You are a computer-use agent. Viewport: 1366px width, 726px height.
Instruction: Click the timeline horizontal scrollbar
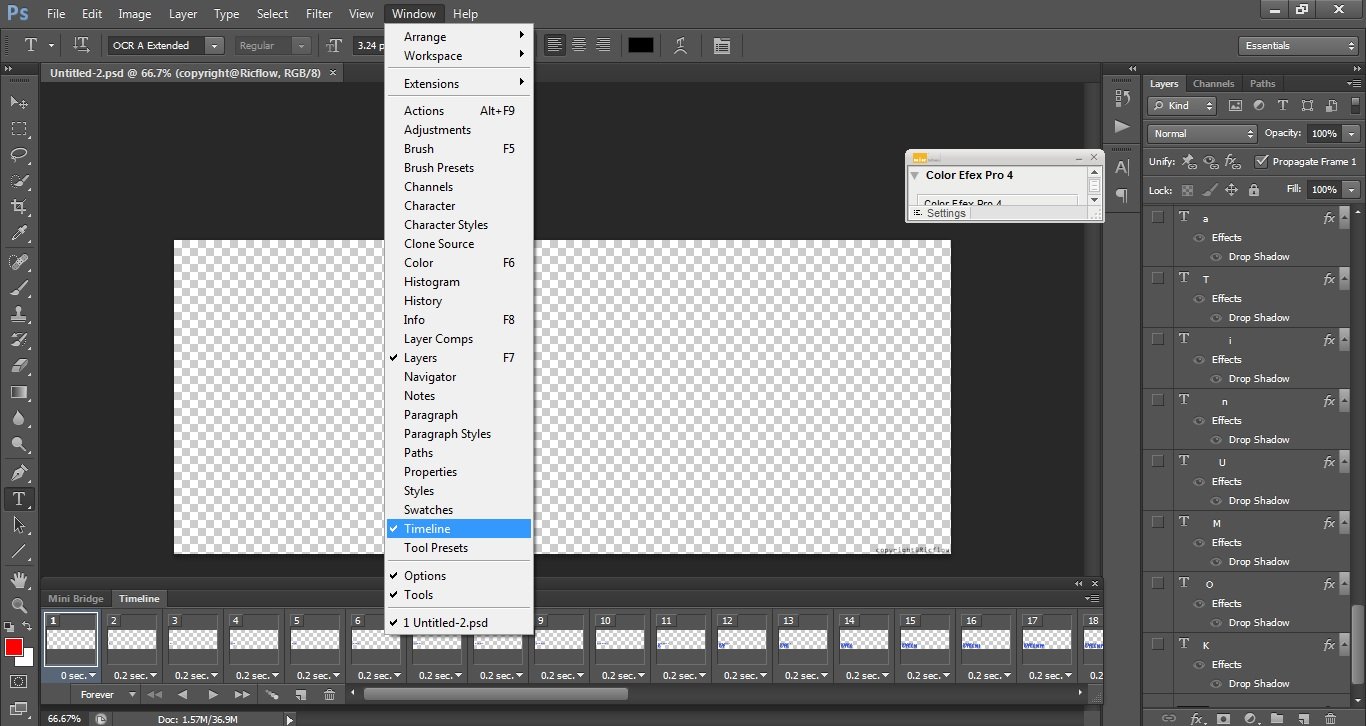pyautogui.click(x=496, y=694)
